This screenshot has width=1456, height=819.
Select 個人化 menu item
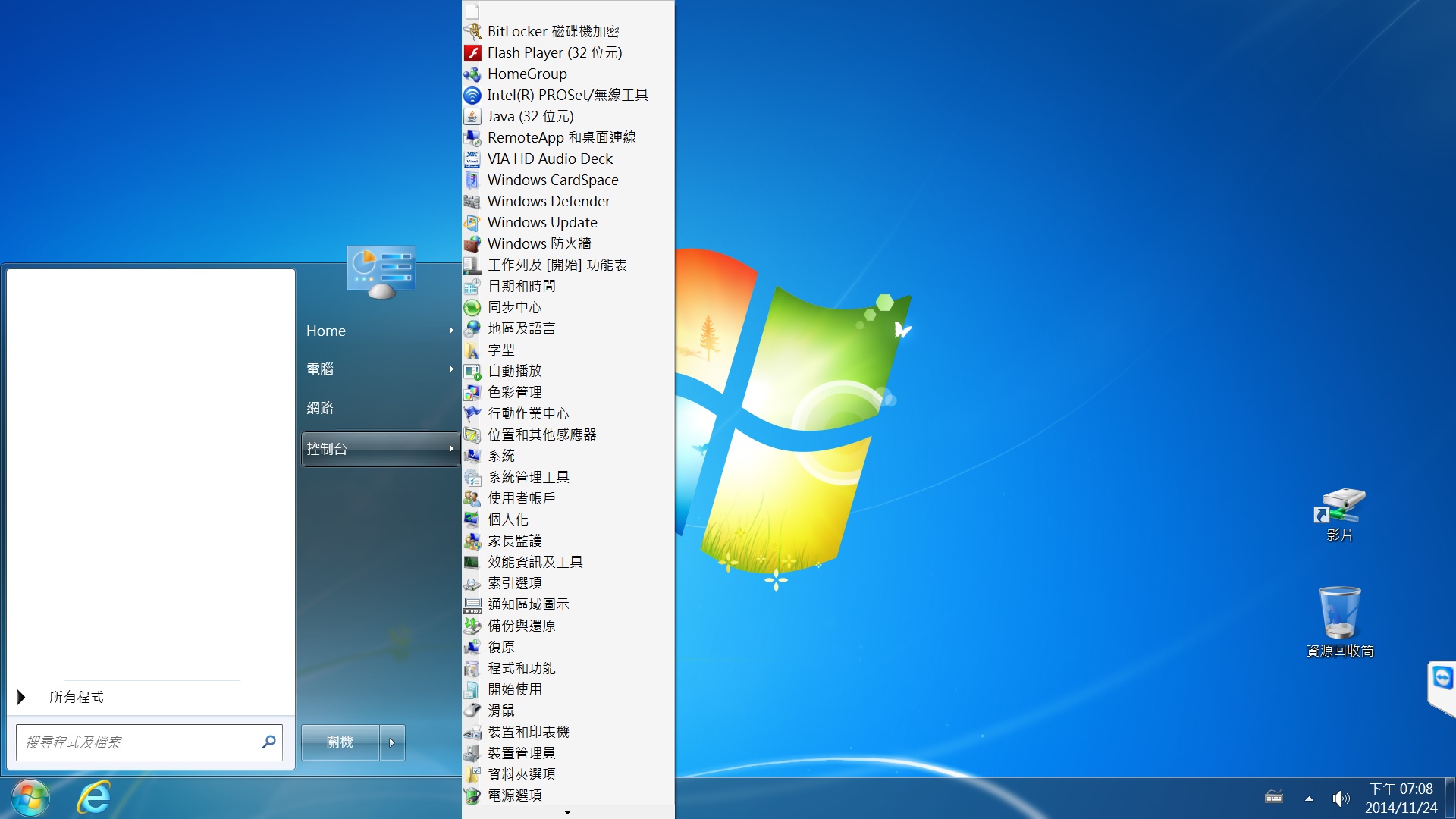click(x=568, y=520)
